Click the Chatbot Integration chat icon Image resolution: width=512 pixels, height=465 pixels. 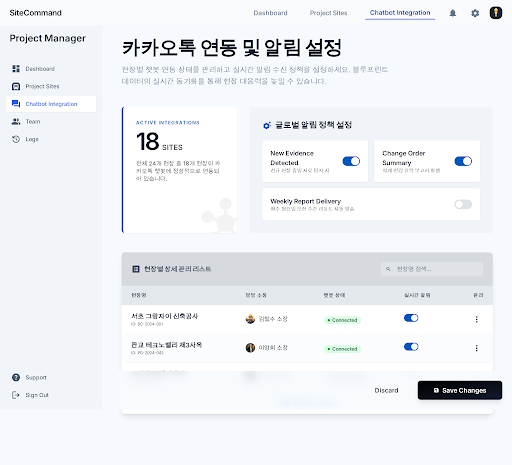(x=16, y=104)
